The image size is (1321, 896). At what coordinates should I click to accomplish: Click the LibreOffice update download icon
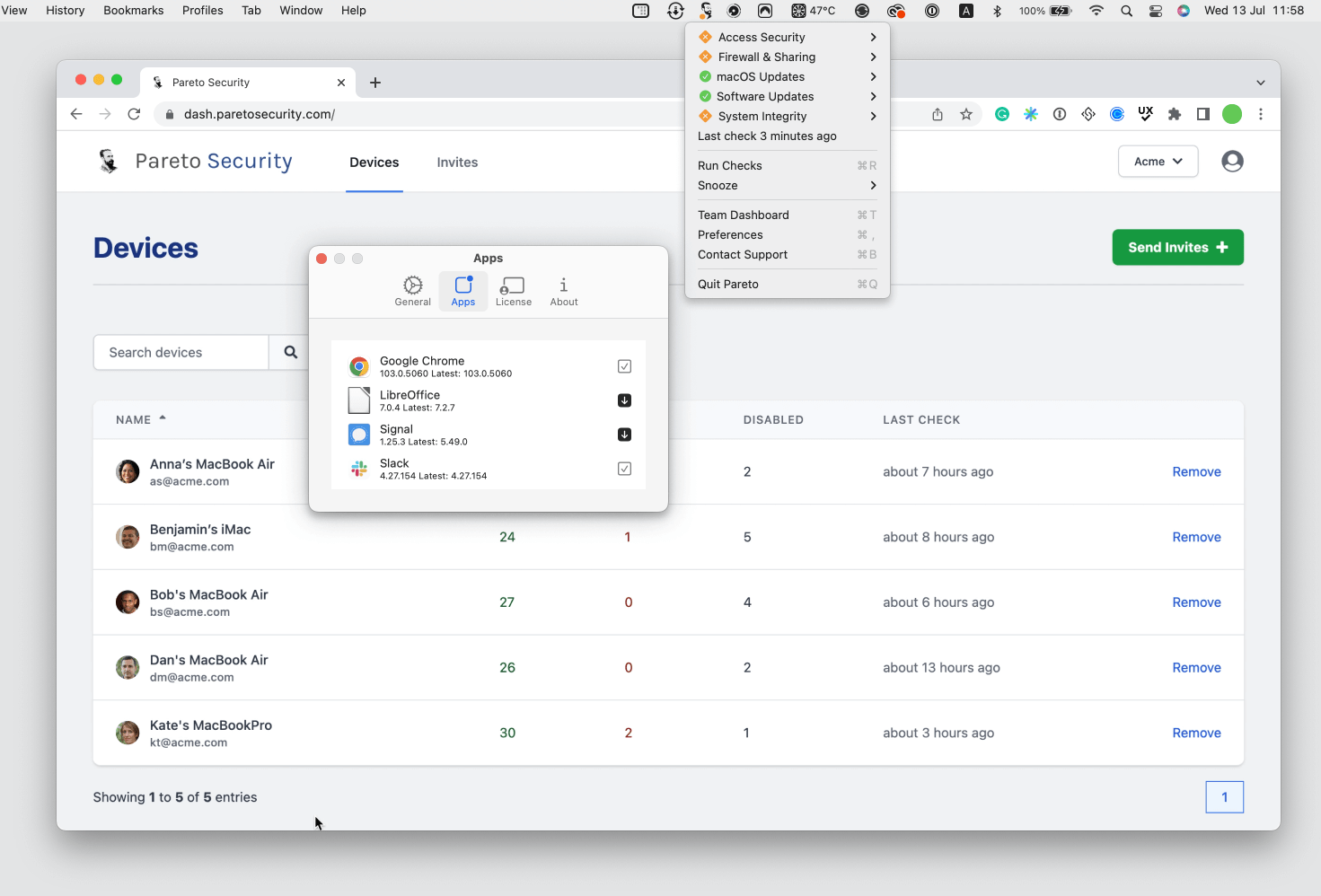click(x=625, y=400)
